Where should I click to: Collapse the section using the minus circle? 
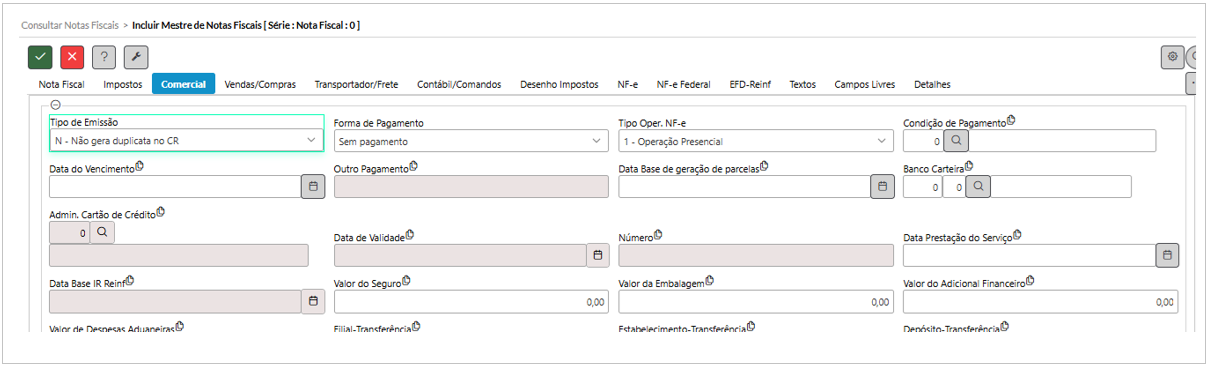(56, 103)
